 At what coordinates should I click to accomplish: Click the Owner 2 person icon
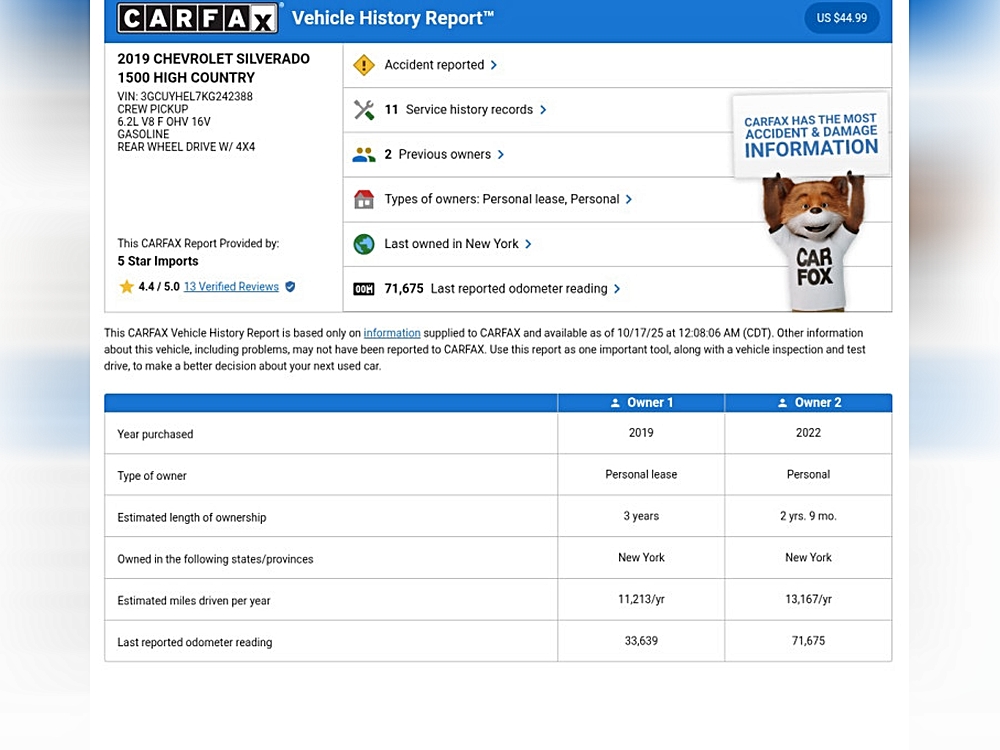pos(783,403)
